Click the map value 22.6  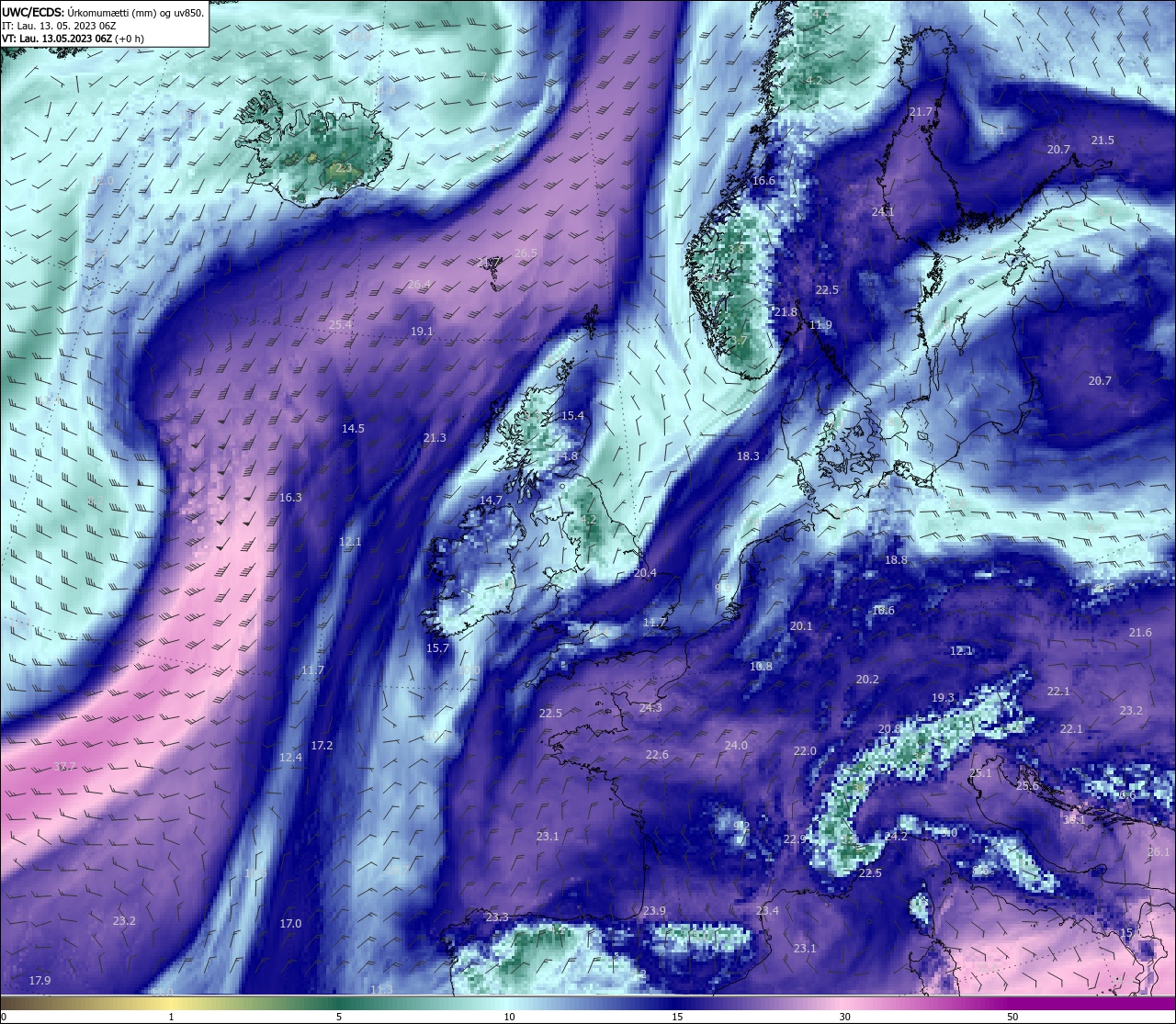(x=657, y=755)
